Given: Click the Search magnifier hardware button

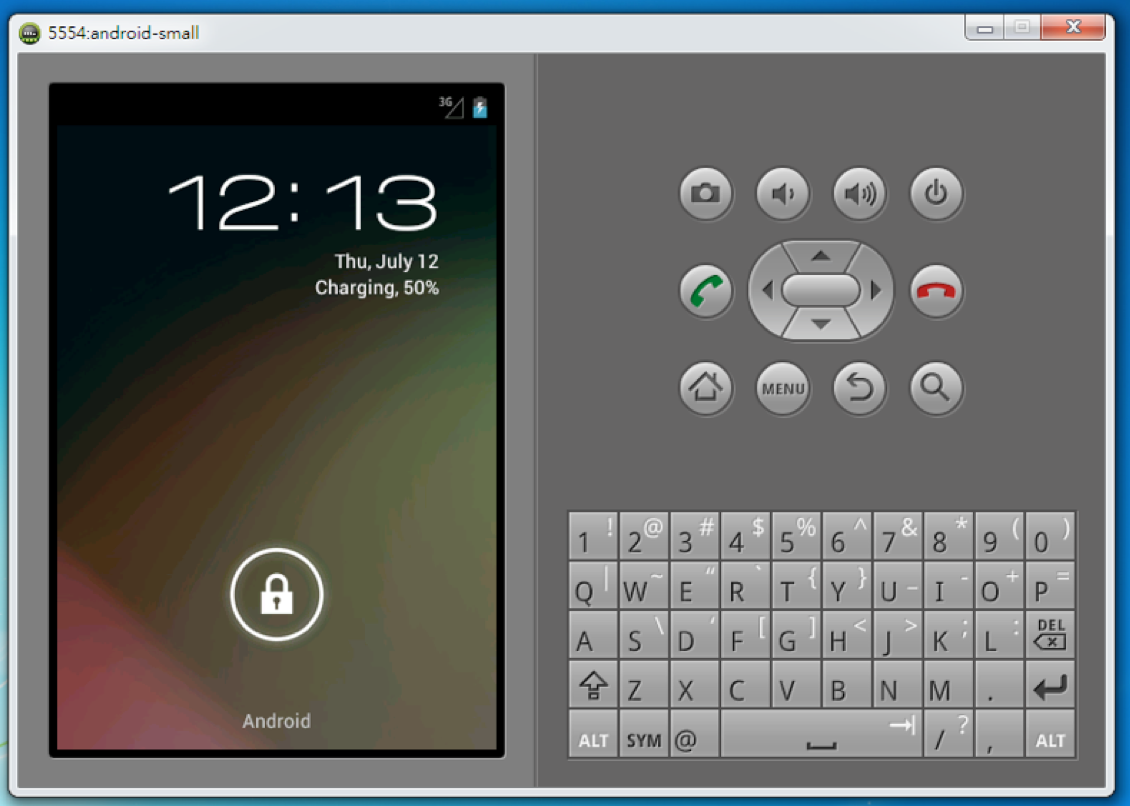Looking at the screenshot, I should (935, 388).
